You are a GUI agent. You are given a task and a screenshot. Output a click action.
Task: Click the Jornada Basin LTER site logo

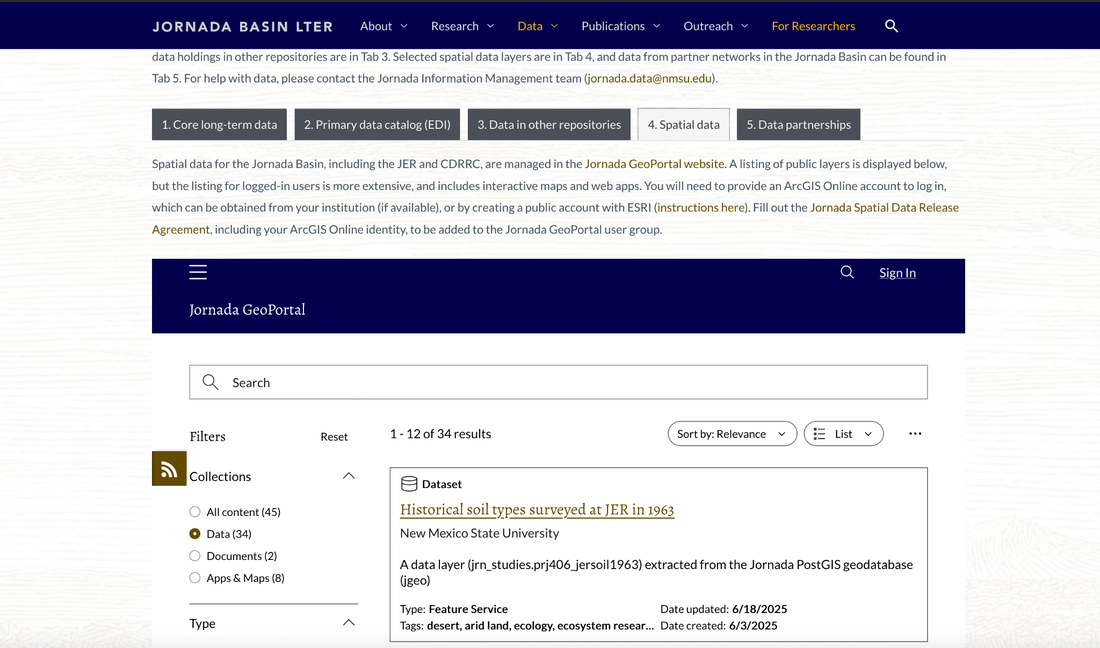[243, 27]
